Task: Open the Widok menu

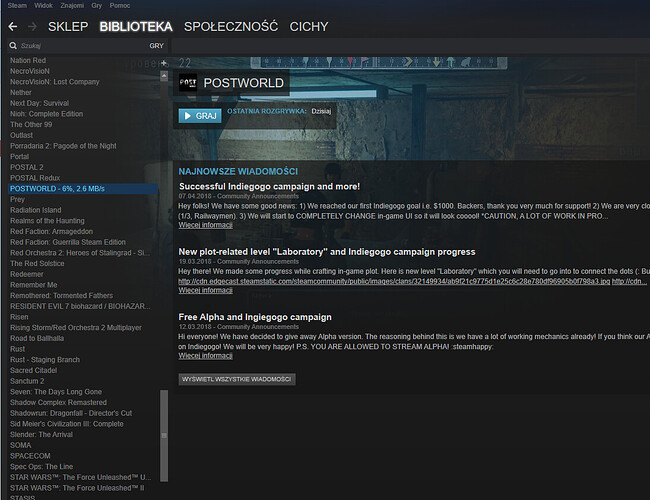Action: click(x=44, y=5)
